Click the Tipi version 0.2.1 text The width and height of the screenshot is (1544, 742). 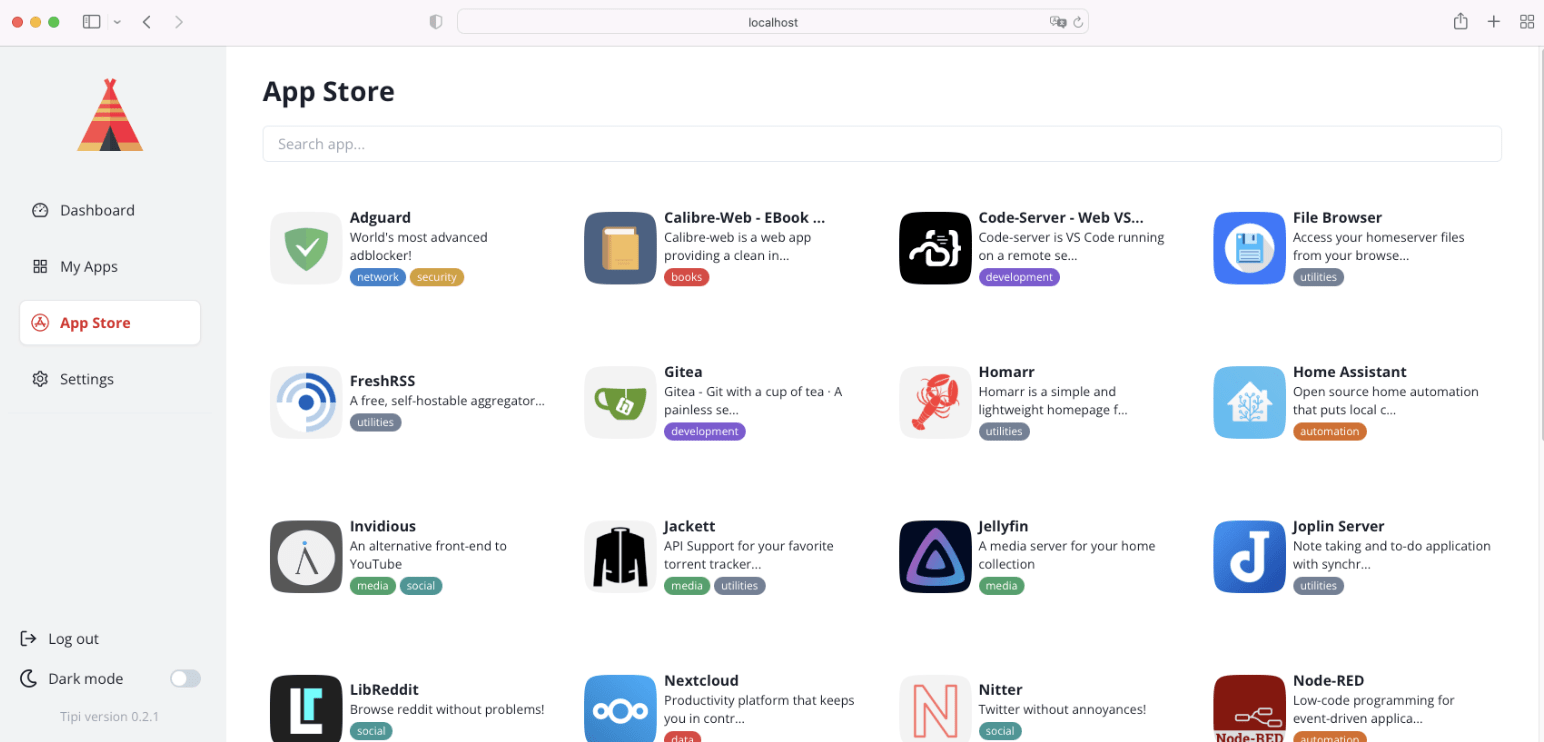coord(110,716)
